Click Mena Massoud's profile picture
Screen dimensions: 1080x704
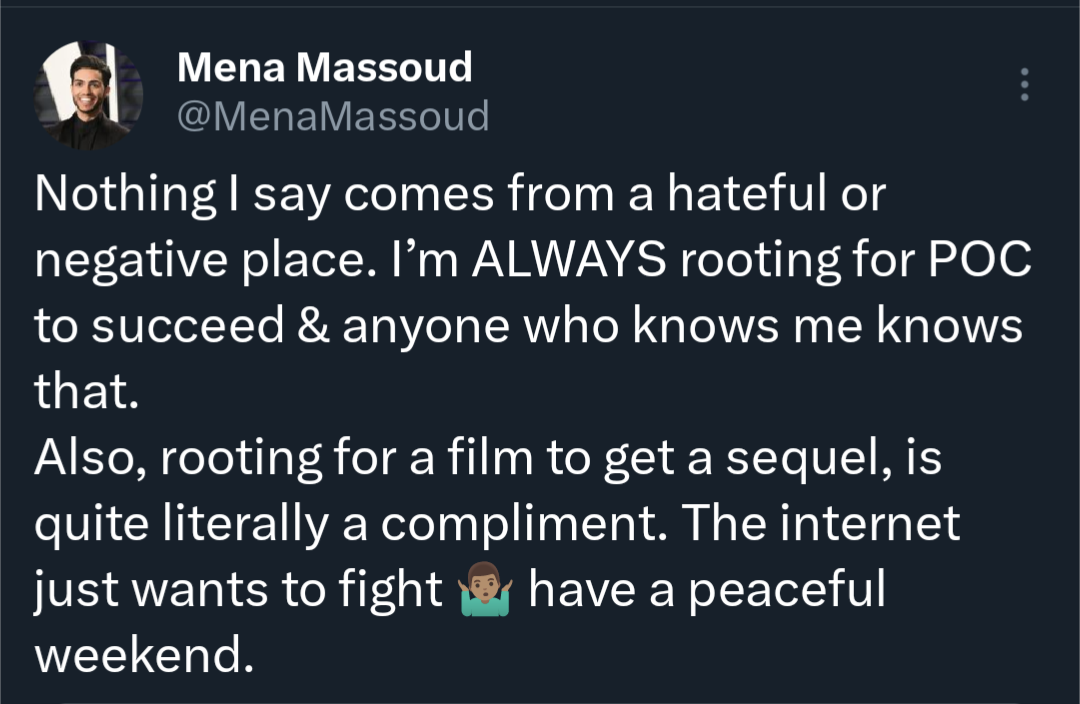[89, 96]
